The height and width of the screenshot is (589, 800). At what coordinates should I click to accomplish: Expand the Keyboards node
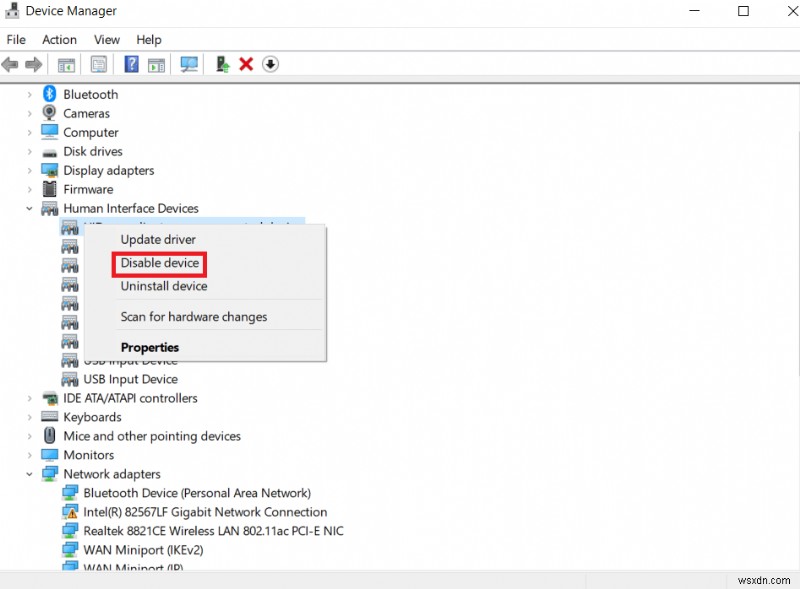tap(29, 417)
